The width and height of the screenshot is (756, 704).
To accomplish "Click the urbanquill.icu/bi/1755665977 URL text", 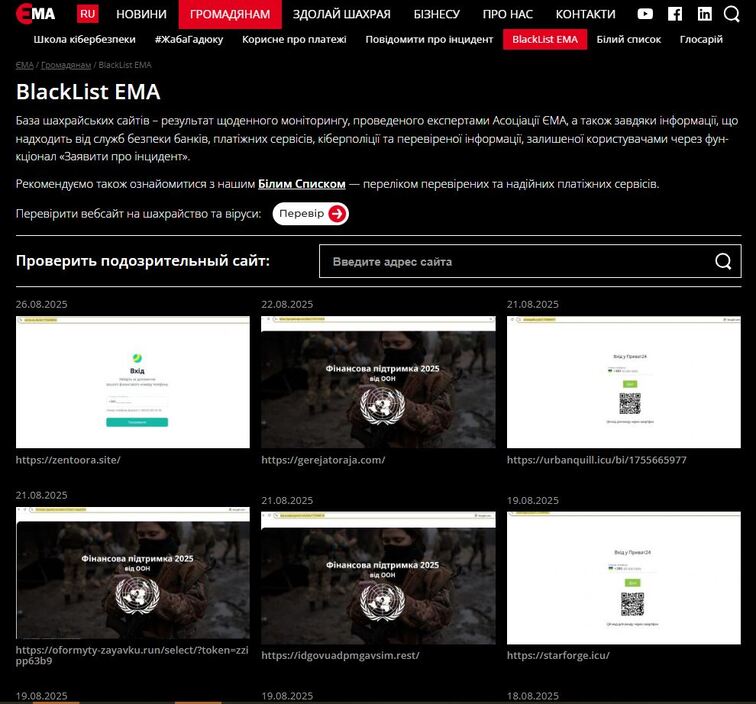I will tap(596, 460).
